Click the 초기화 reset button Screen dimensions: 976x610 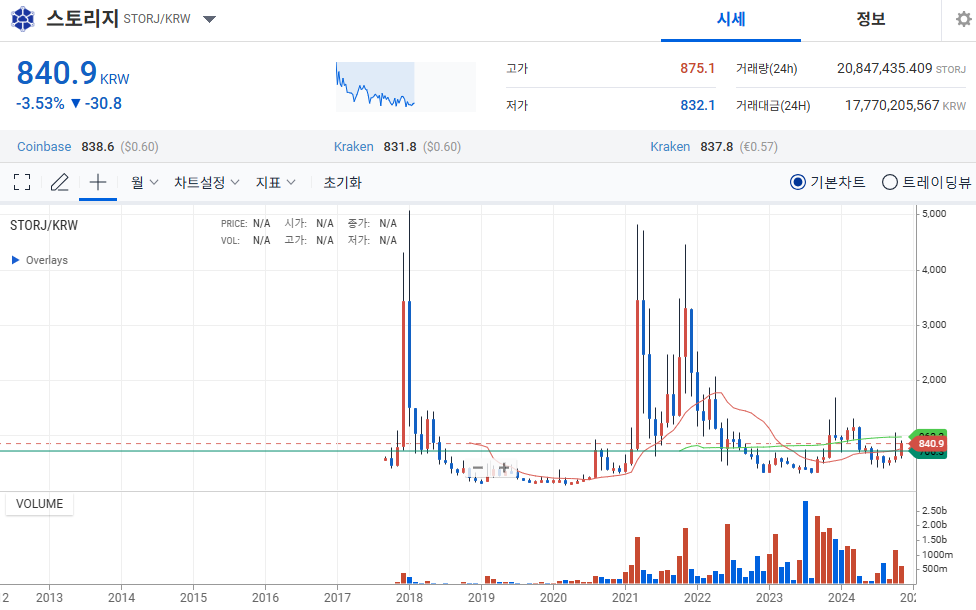pyautogui.click(x=342, y=182)
